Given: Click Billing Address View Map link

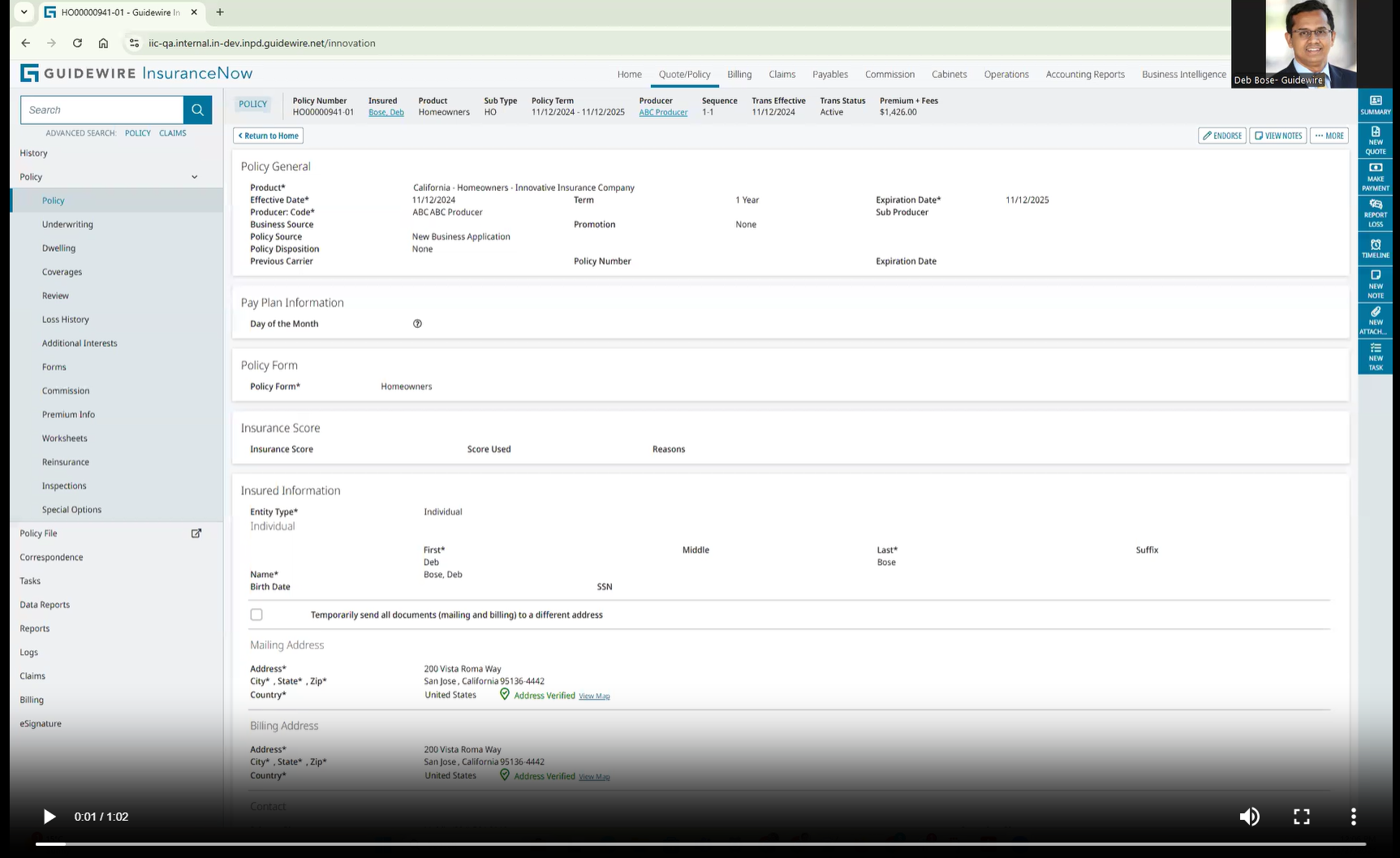Looking at the screenshot, I should pyautogui.click(x=594, y=777).
